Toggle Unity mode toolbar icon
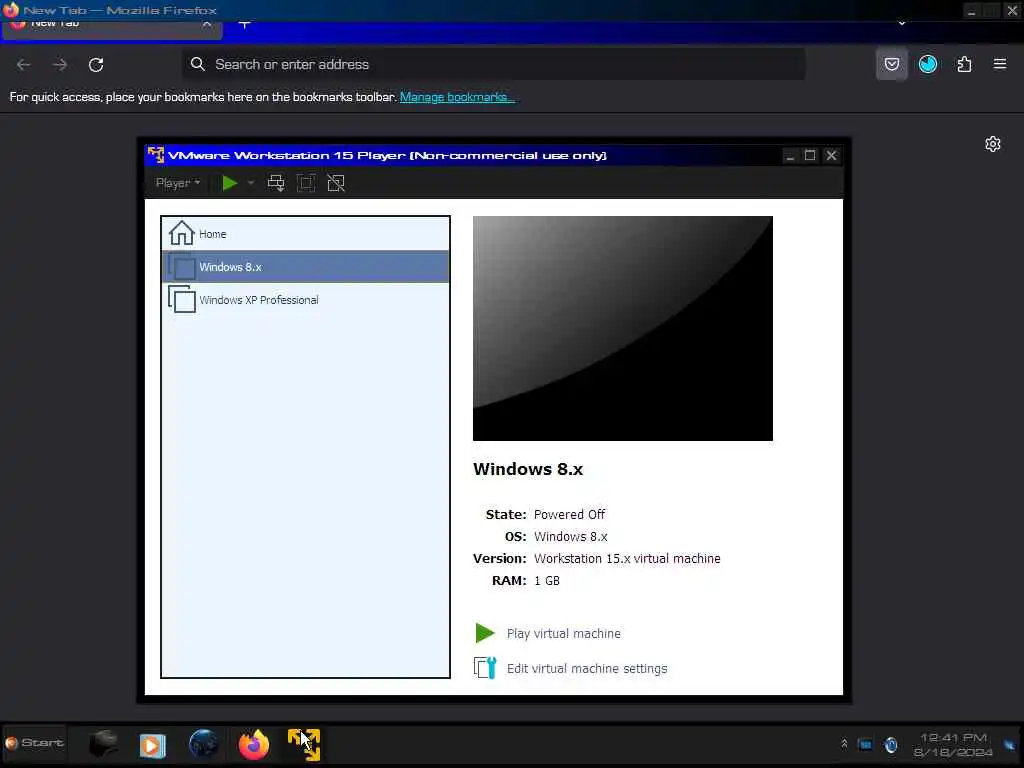 336,184
